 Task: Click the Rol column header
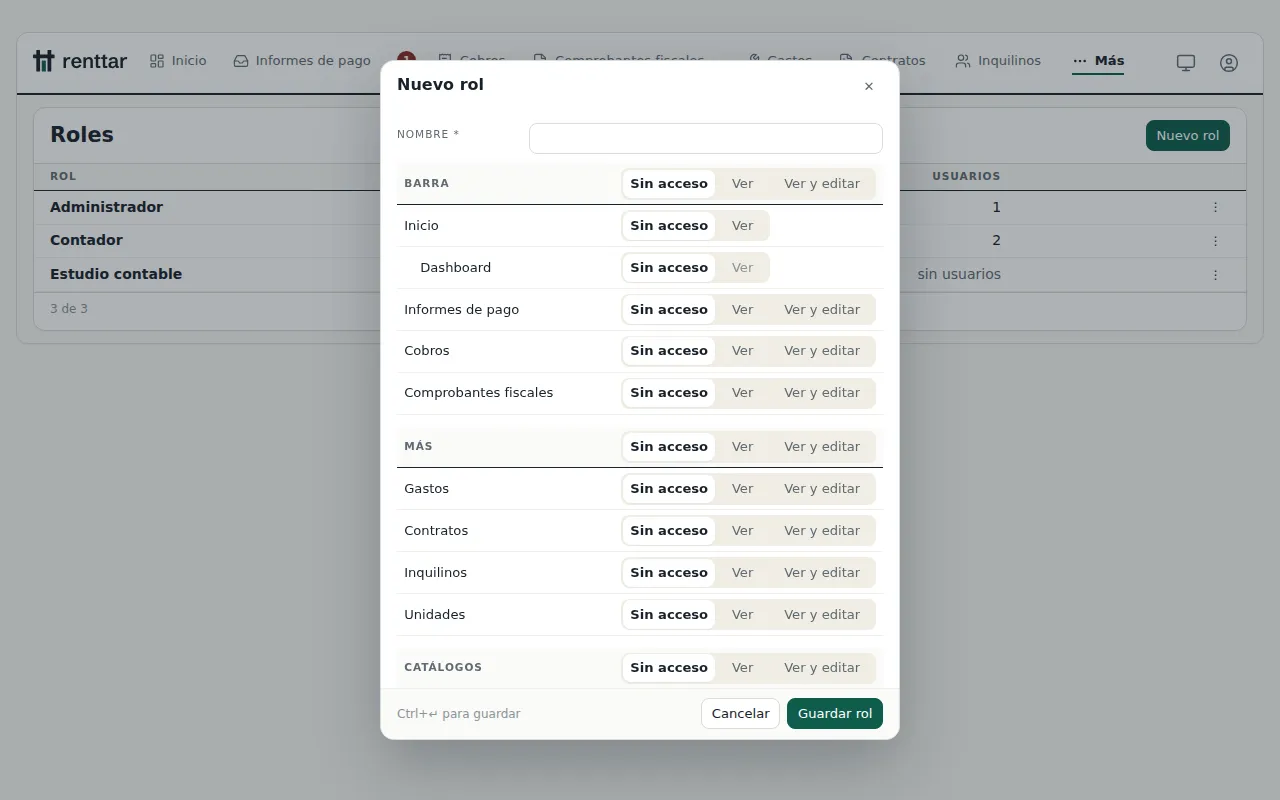tap(63, 176)
